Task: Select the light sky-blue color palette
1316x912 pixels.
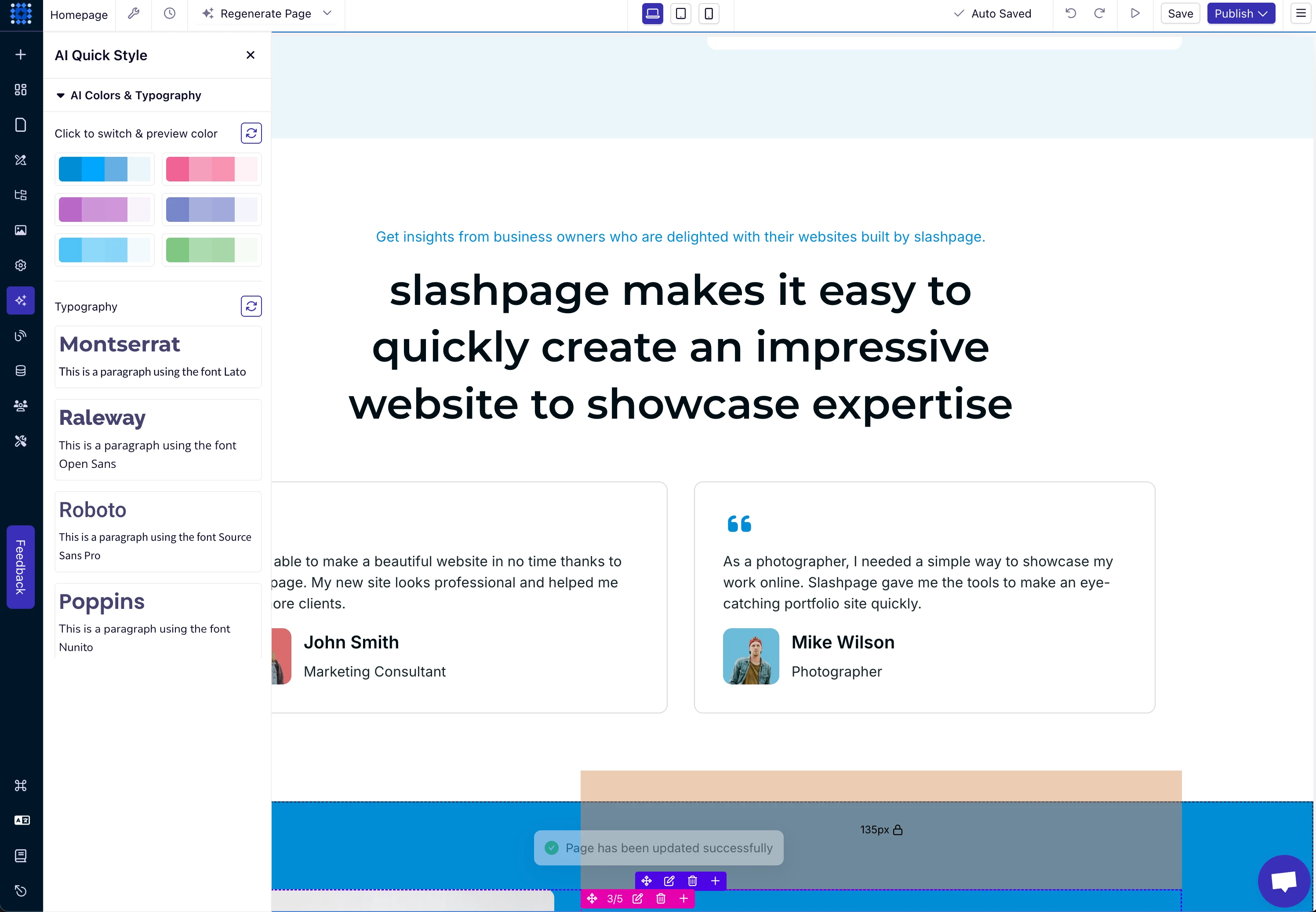Action: click(105, 250)
